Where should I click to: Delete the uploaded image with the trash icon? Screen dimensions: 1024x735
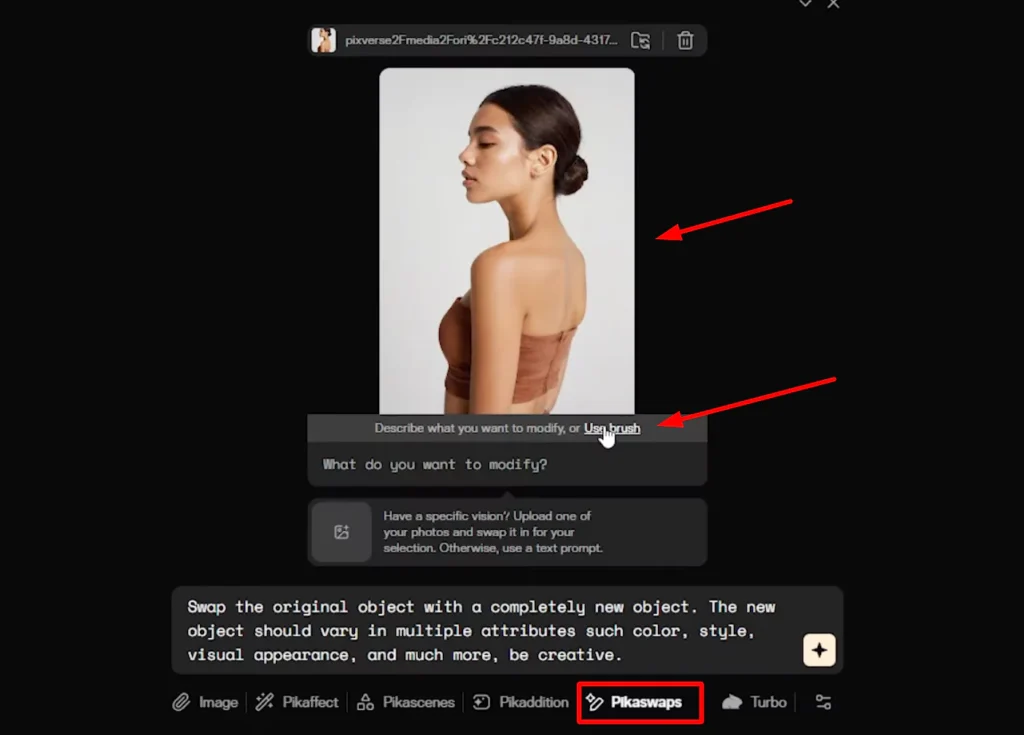coord(685,41)
